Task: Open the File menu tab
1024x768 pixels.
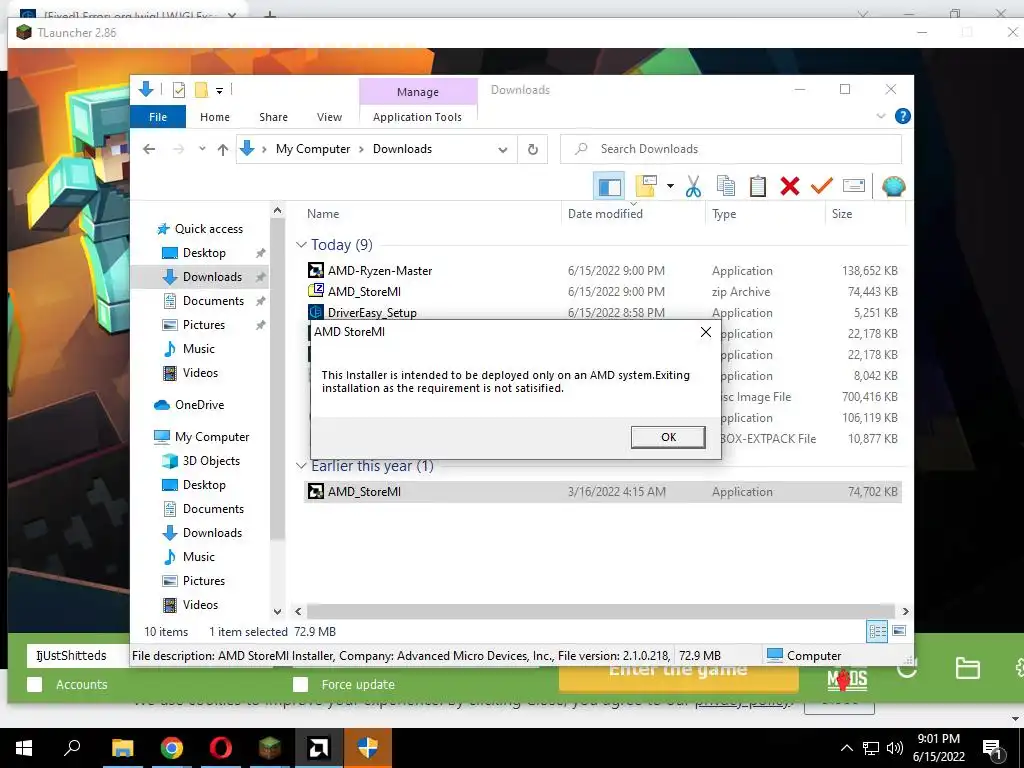Action: pyautogui.click(x=158, y=117)
